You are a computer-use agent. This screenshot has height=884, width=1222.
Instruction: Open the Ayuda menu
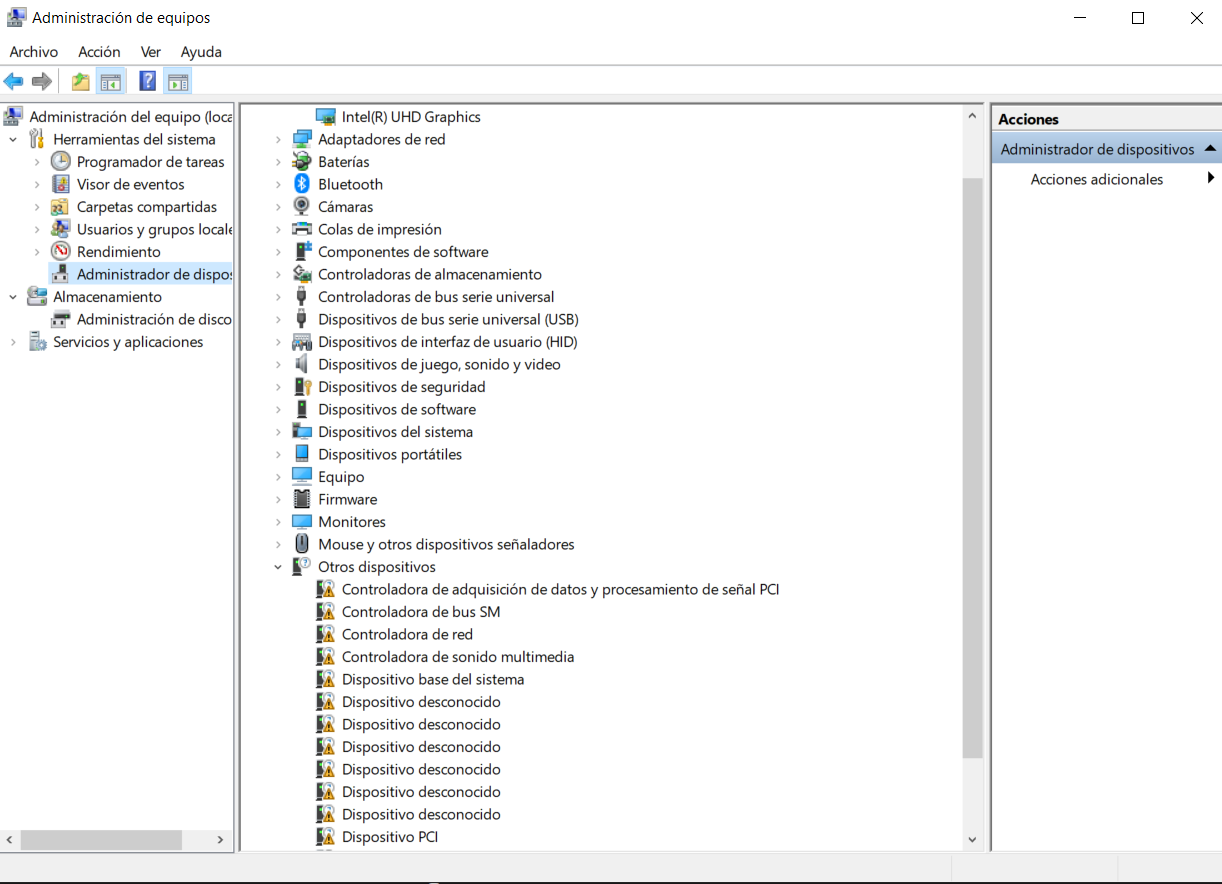click(201, 52)
